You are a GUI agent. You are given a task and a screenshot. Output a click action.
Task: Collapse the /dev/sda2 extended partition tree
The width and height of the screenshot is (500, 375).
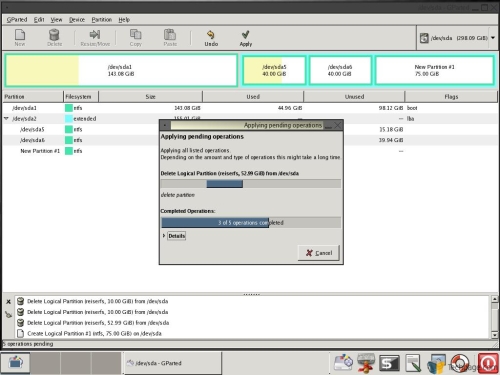[x=6, y=118]
